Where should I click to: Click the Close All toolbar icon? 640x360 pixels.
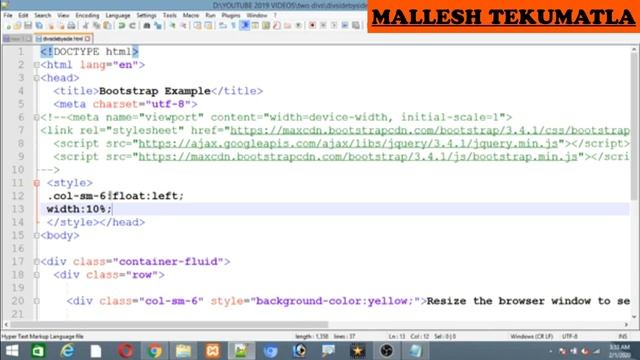click(61, 26)
